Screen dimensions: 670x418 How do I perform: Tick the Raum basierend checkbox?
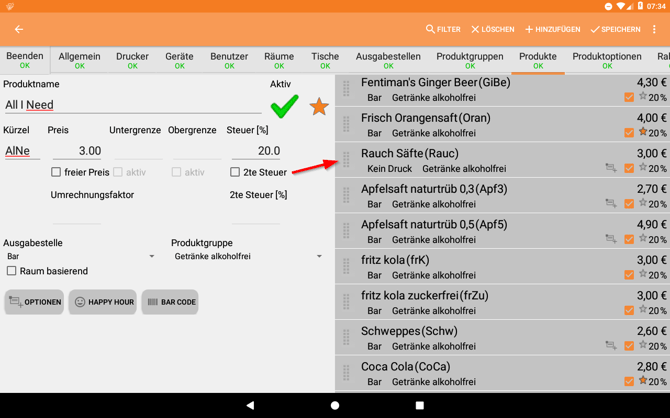(x=12, y=271)
